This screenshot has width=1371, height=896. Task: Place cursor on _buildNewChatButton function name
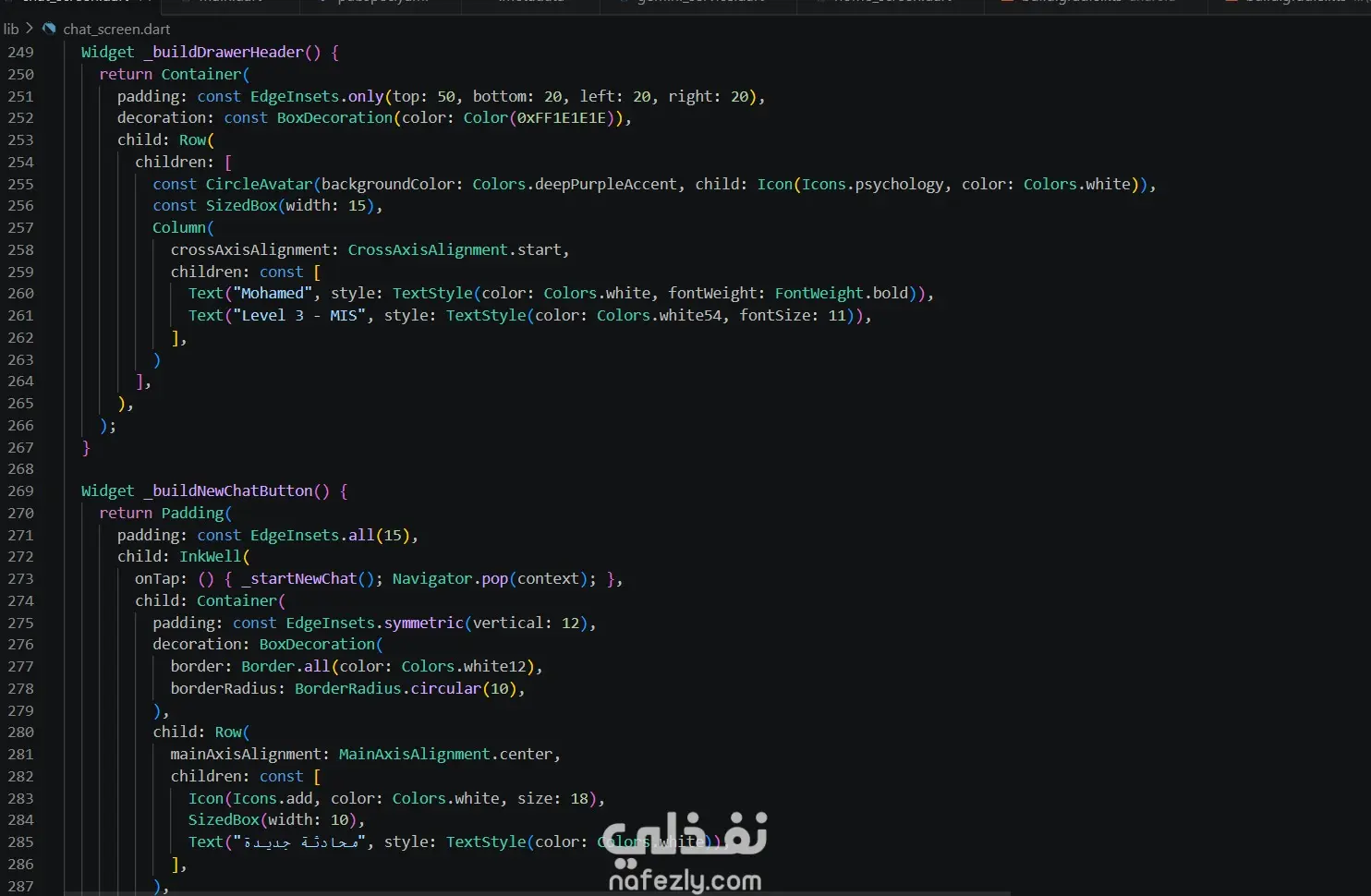(227, 490)
